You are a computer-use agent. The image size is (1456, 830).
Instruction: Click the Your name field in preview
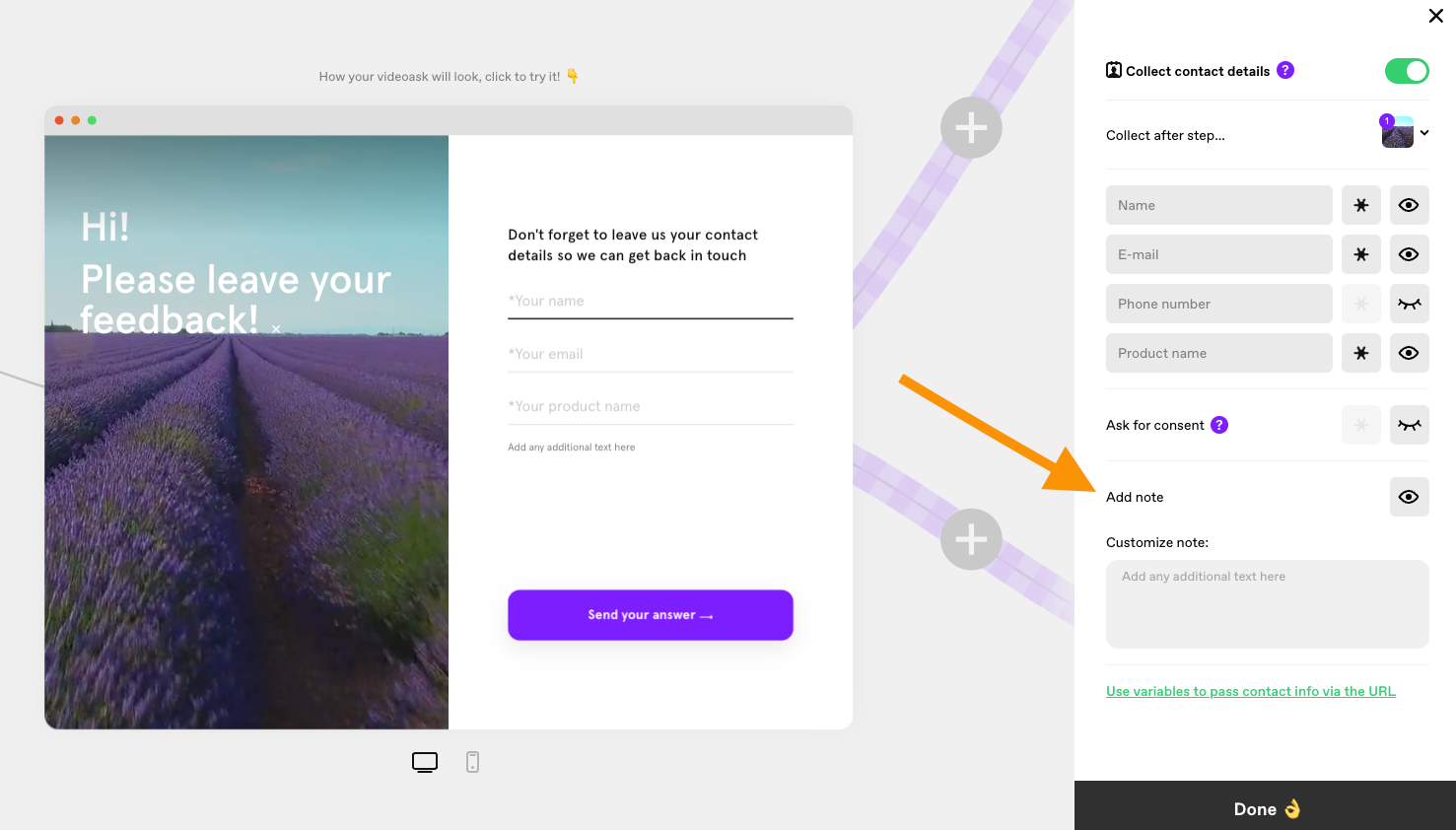(x=651, y=302)
